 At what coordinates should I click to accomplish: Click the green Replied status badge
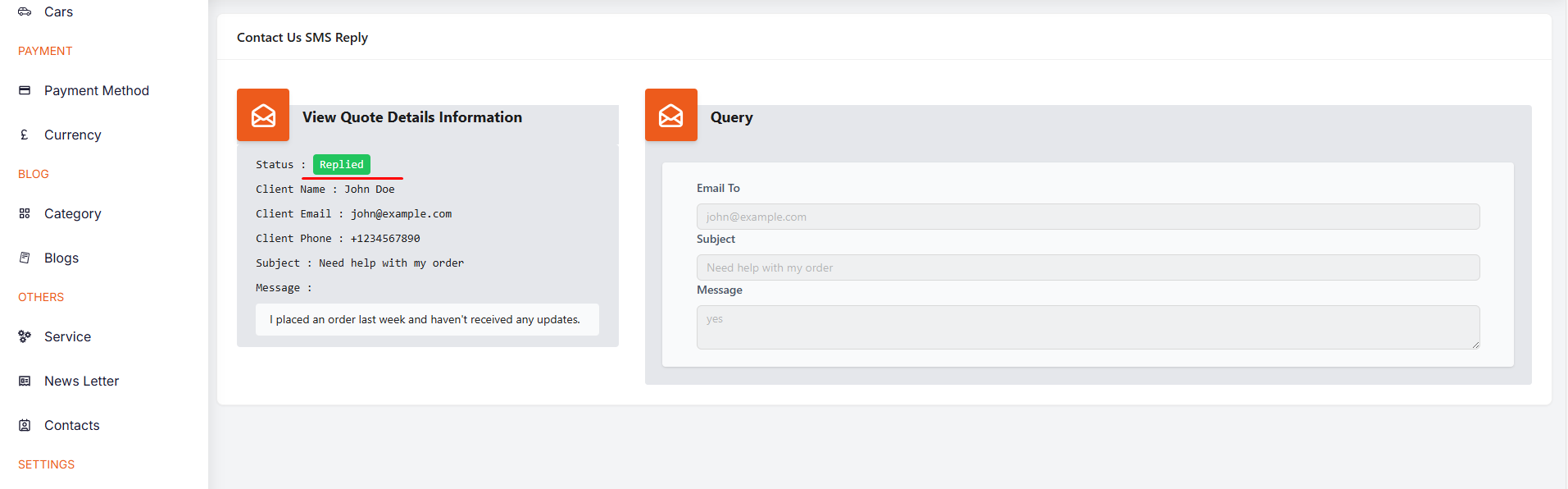(x=341, y=165)
